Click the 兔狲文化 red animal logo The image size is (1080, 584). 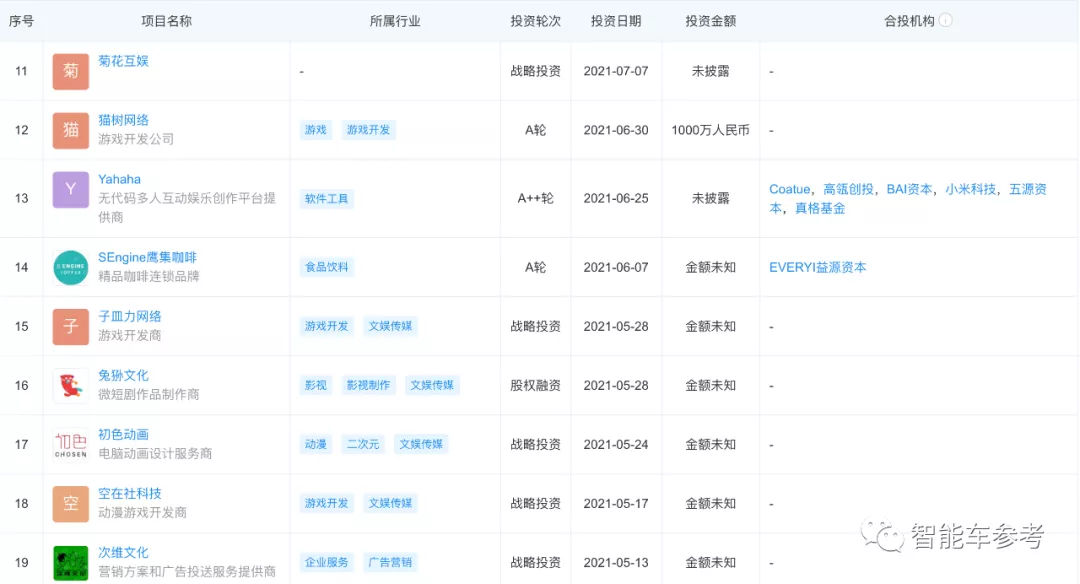(69, 385)
